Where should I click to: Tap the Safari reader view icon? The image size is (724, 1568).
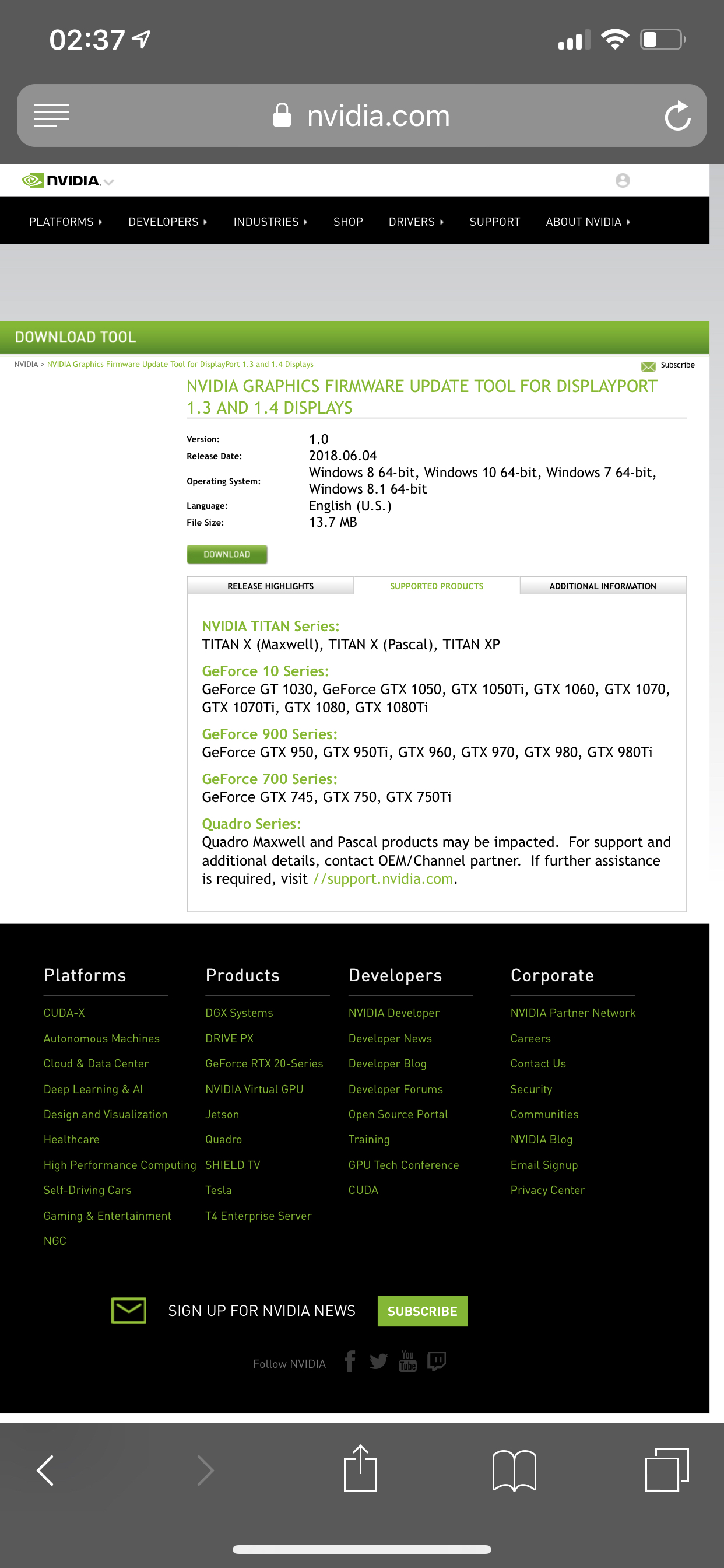tap(52, 115)
